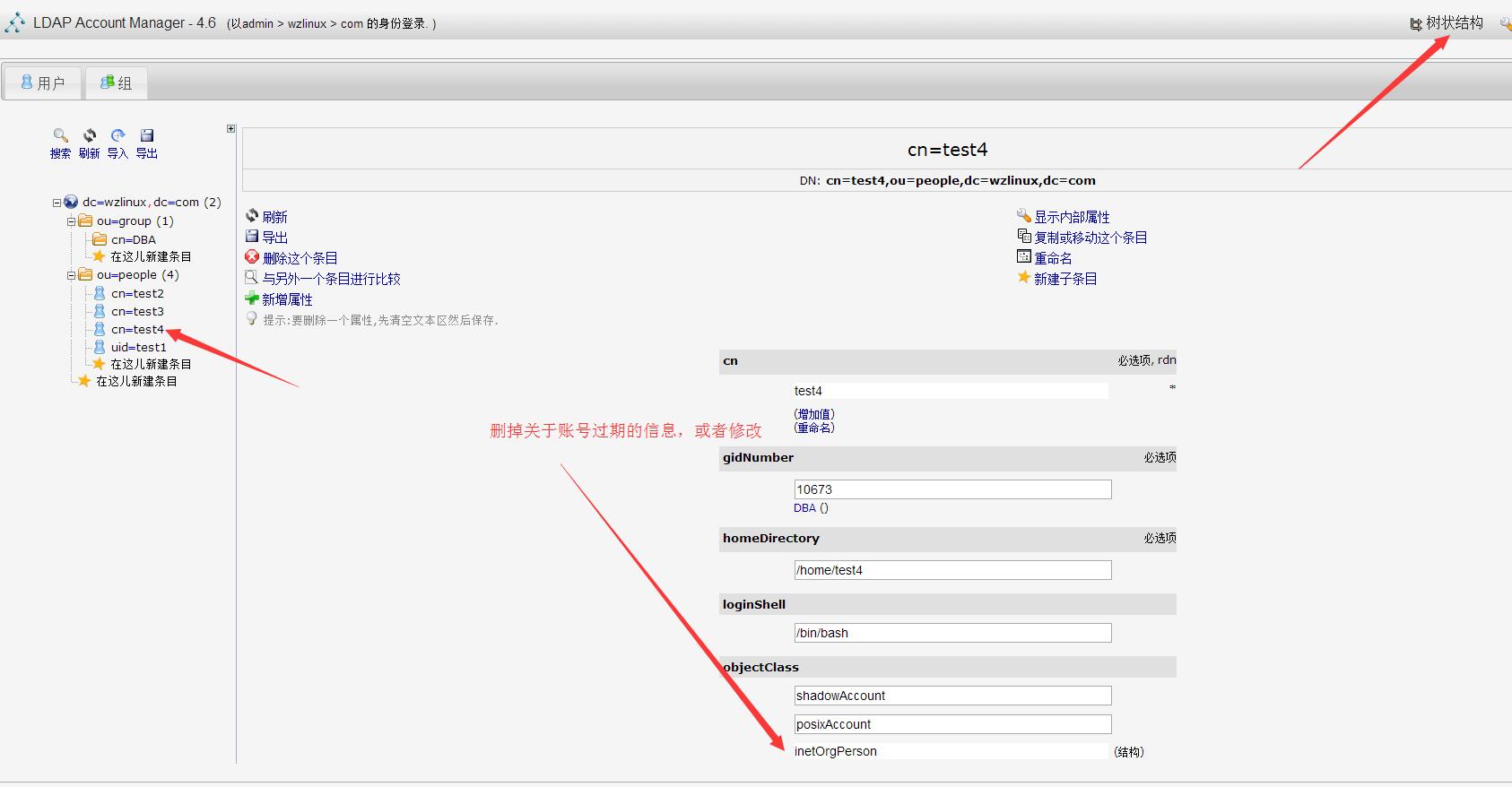
Task: Click the user icon beside cn=test3
Action: coord(100,311)
